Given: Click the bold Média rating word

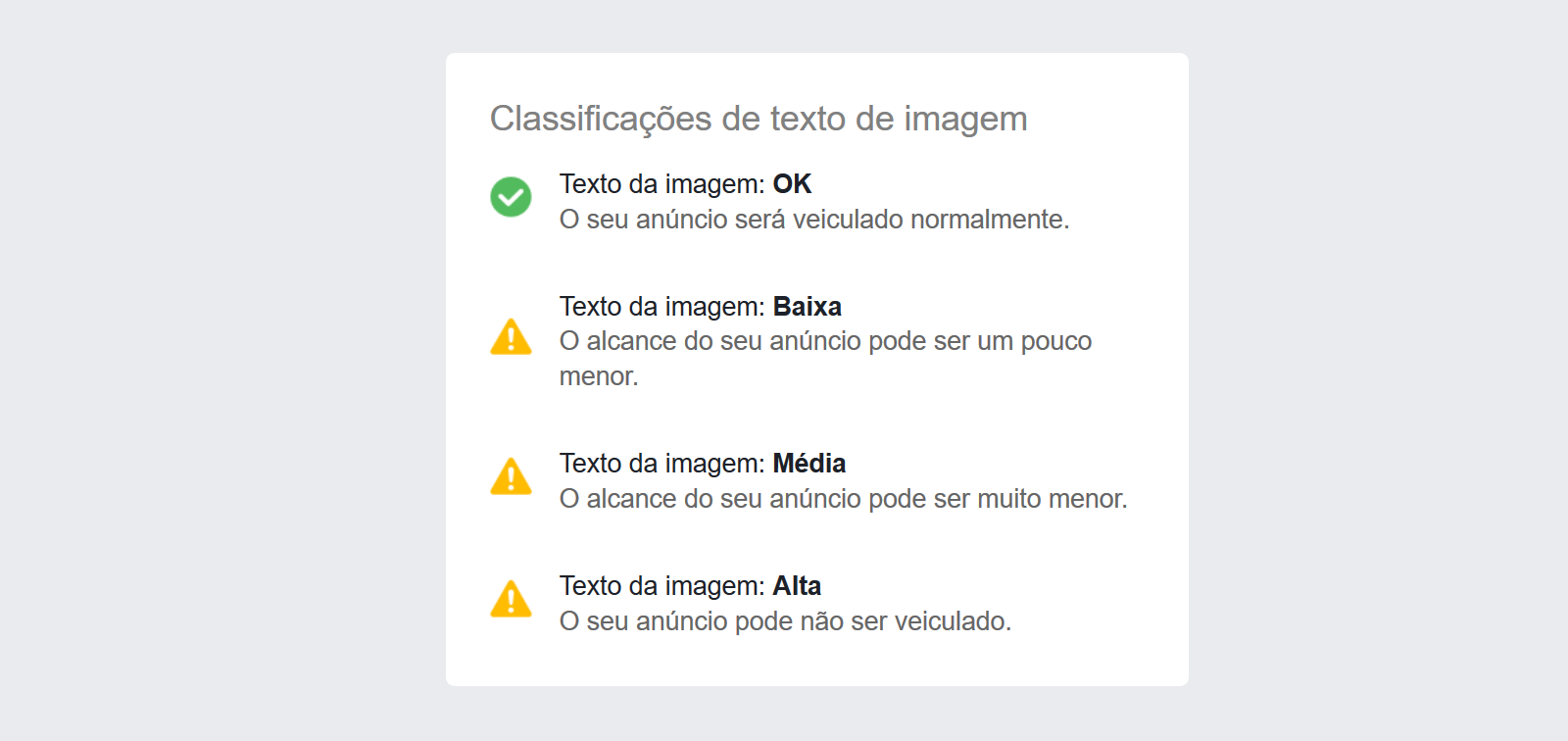Looking at the screenshot, I should coord(809,464).
